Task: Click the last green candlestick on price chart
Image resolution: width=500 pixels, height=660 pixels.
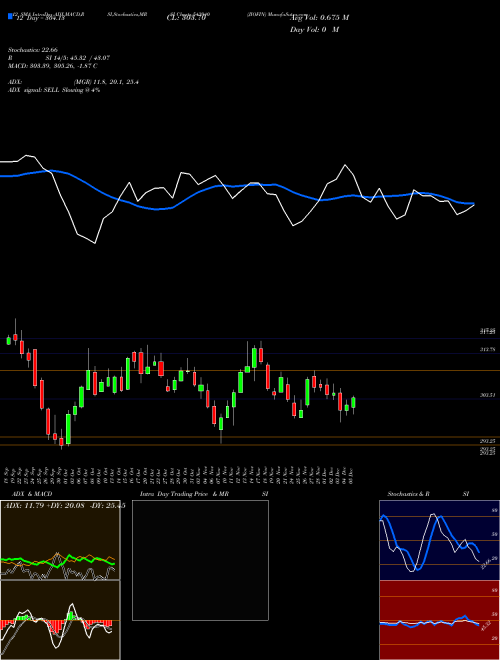Action: (x=353, y=403)
